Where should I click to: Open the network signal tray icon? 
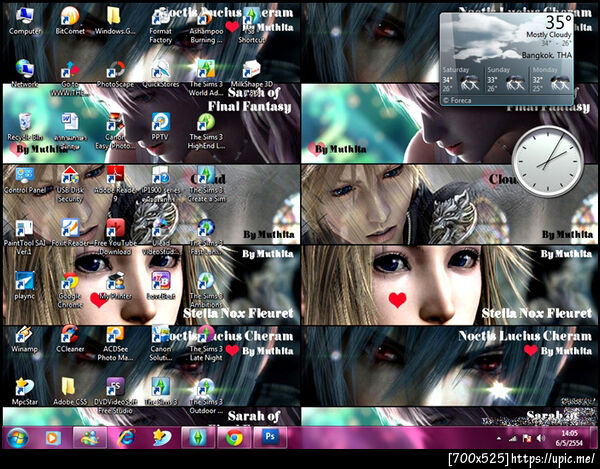point(513,438)
